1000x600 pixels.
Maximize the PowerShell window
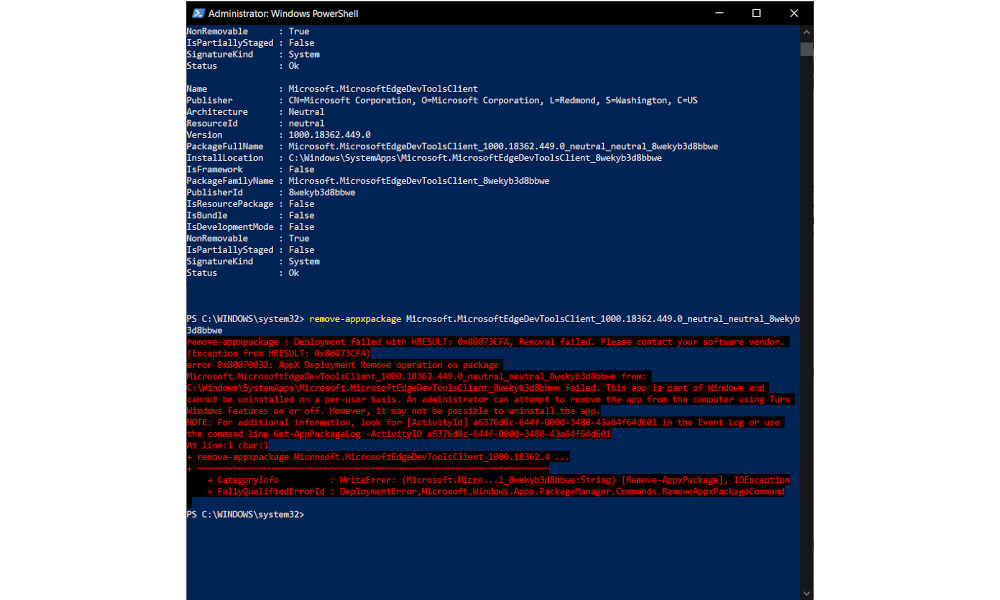tap(756, 13)
